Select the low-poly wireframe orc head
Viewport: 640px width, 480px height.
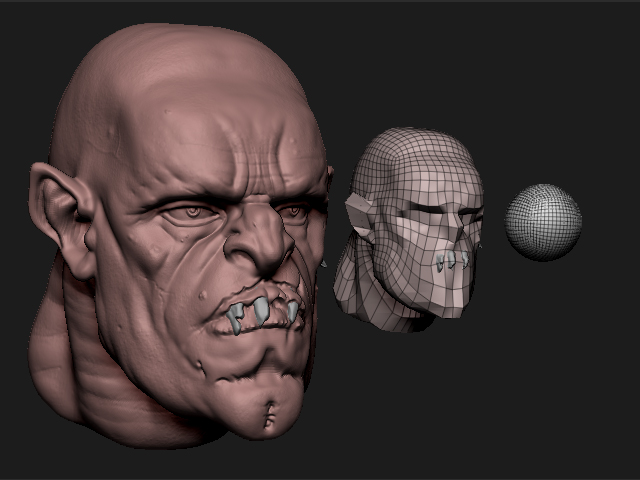pos(409,229)
